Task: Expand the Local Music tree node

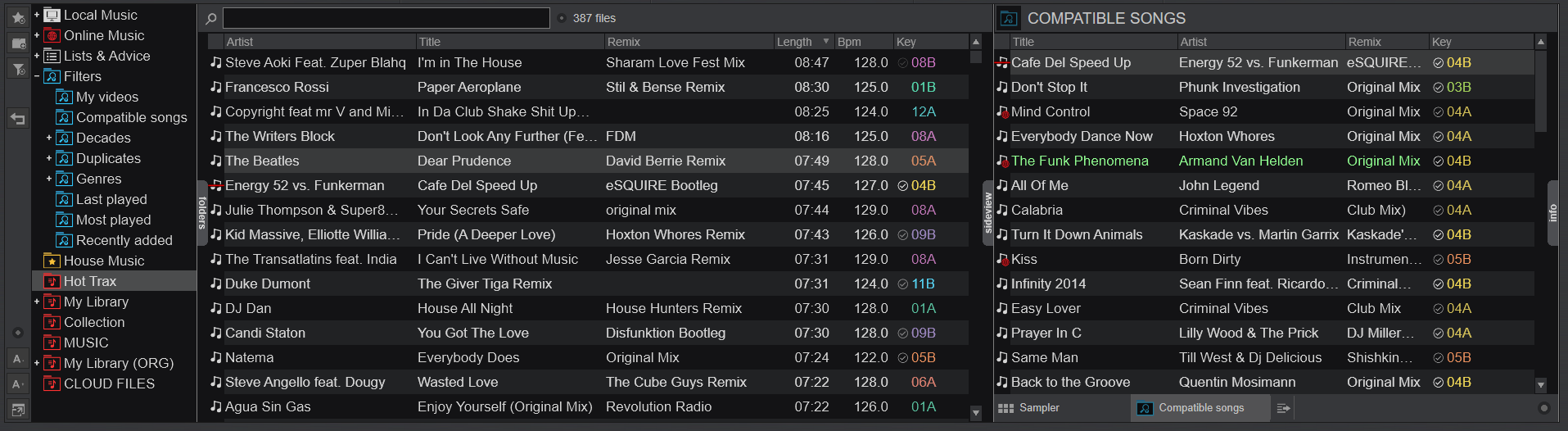Action: (x=37, y=15)
